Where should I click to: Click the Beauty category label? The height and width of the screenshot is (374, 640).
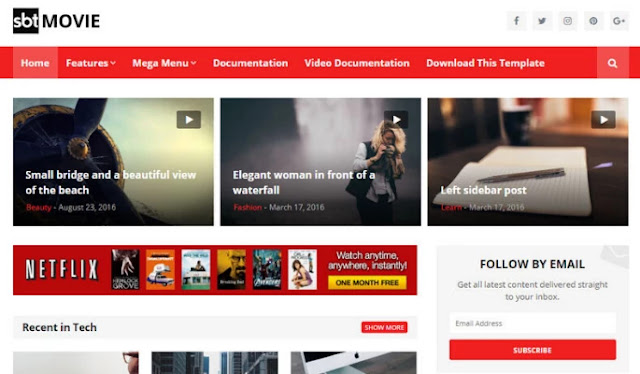(x=39, y=207)
